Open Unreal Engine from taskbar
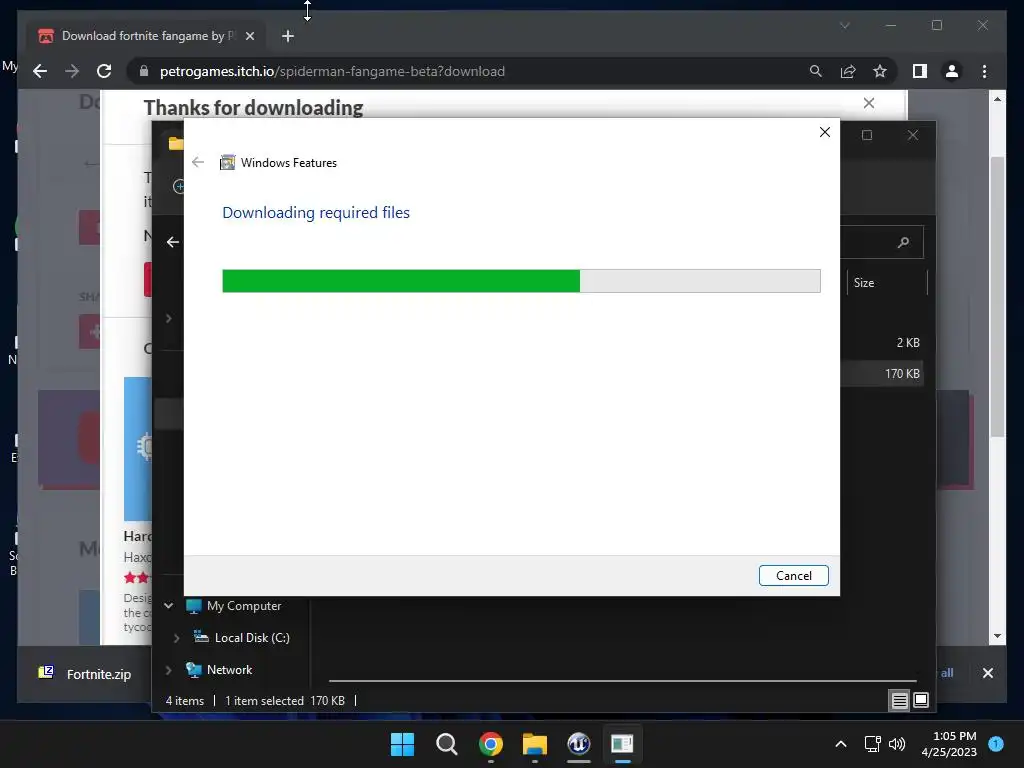 (579, 744)
